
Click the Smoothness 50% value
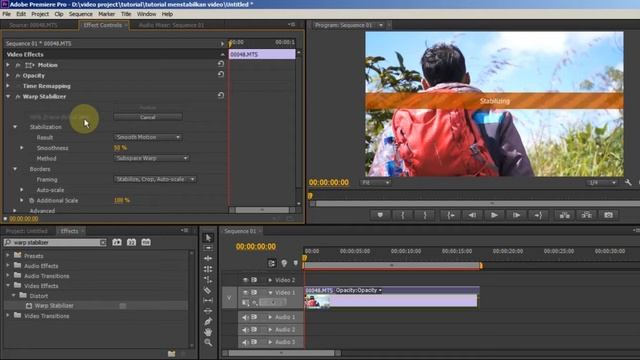coord(120,148)
